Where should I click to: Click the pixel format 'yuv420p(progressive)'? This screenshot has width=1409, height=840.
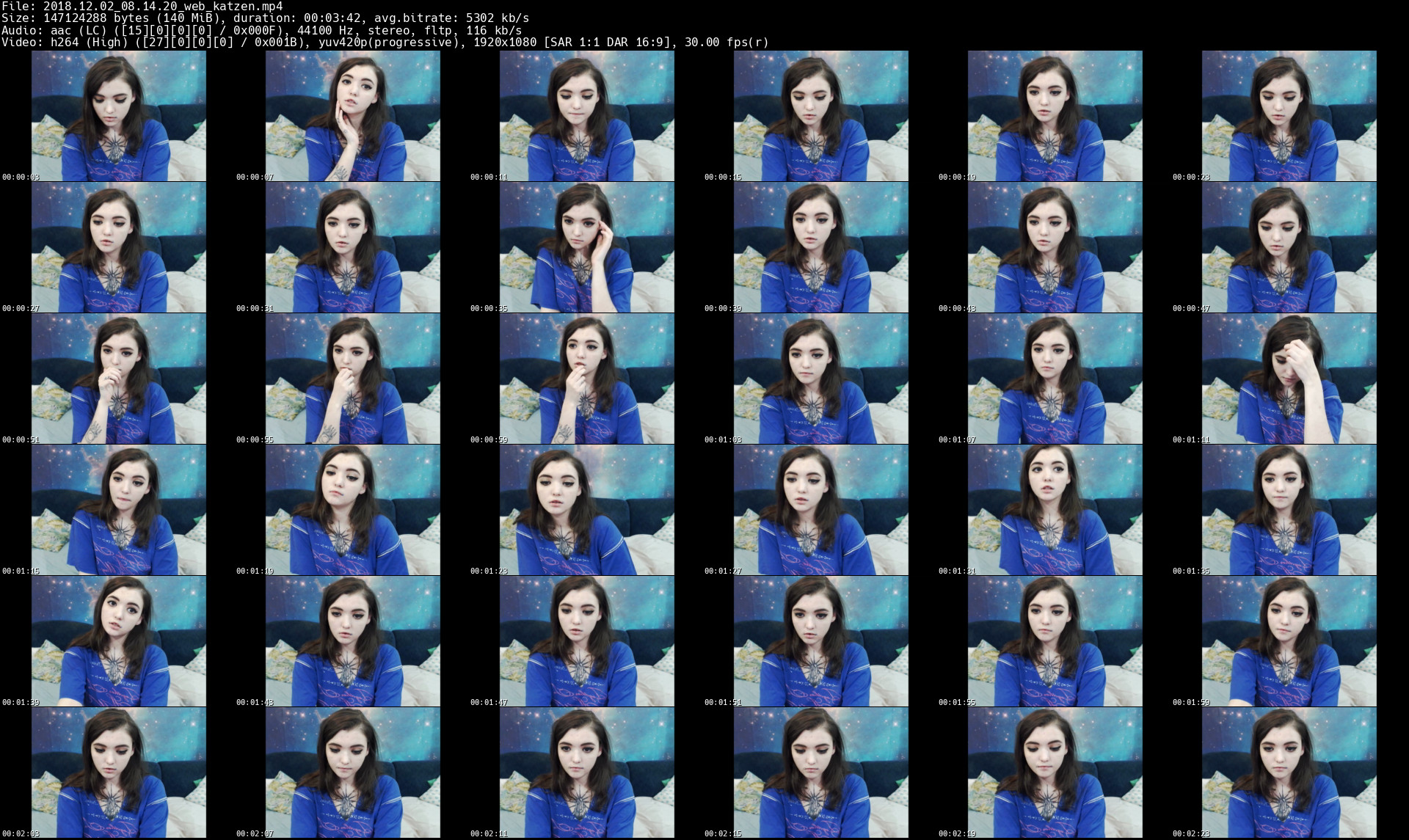coord(389,43)
